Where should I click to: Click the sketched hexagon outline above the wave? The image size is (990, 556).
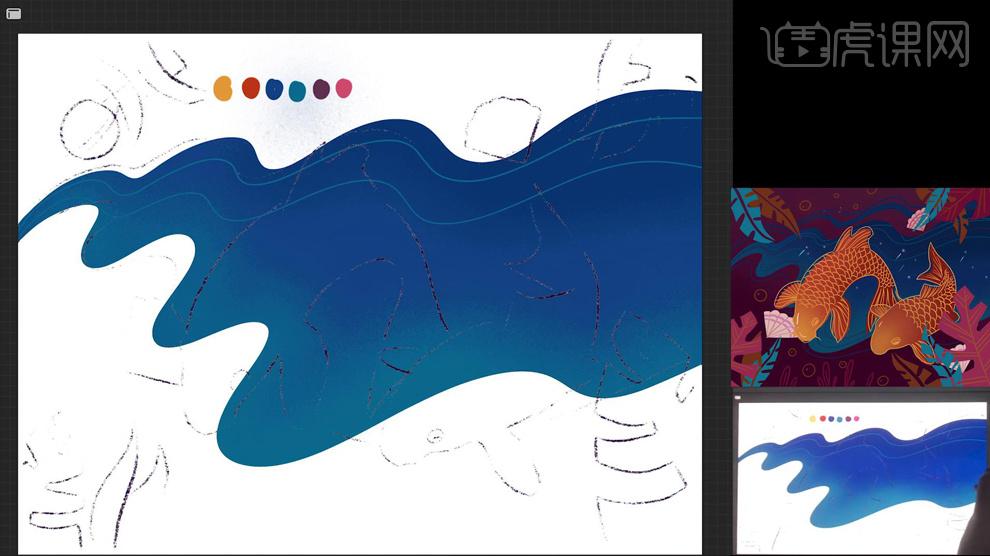pos(503,128)
